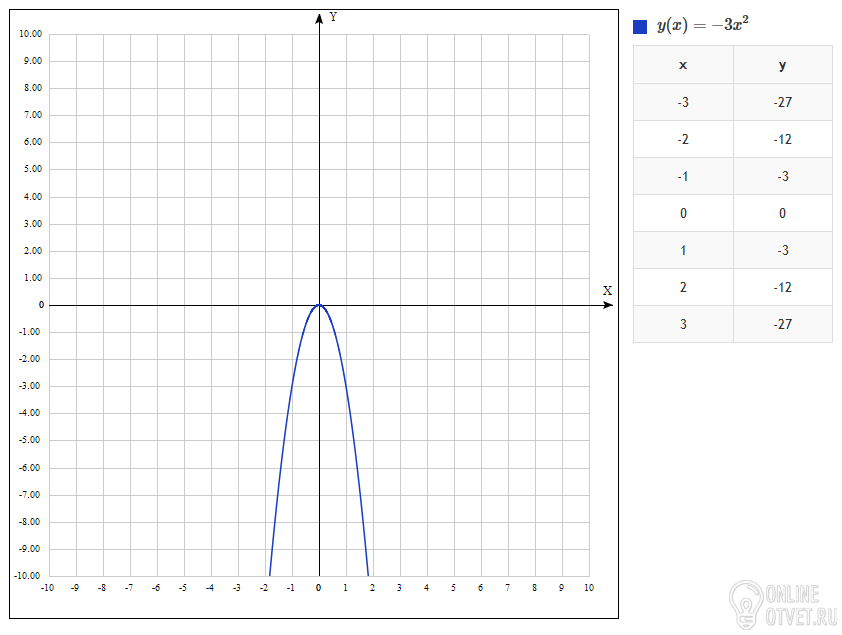This screenshot has width=842, height=635.
Task: Click the y value -27 in the first table row
Action: 782,102
